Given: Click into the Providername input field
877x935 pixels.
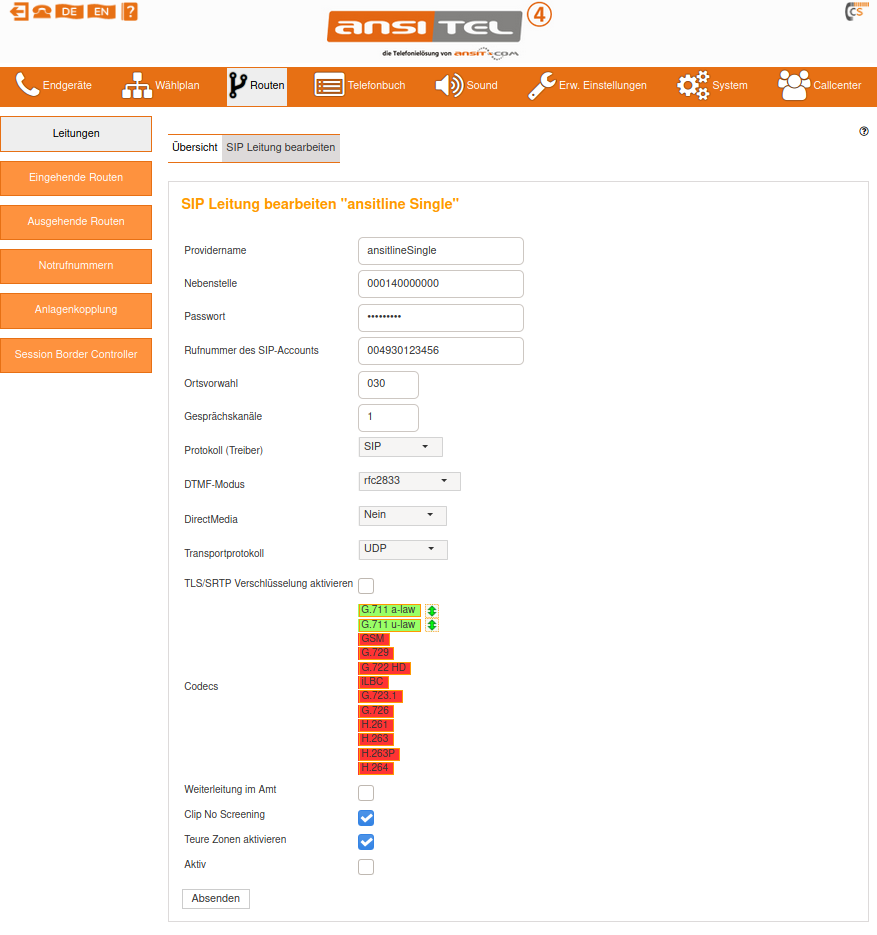Looking at the screenshot, I should pyautogui.click(x=440, y=250).
